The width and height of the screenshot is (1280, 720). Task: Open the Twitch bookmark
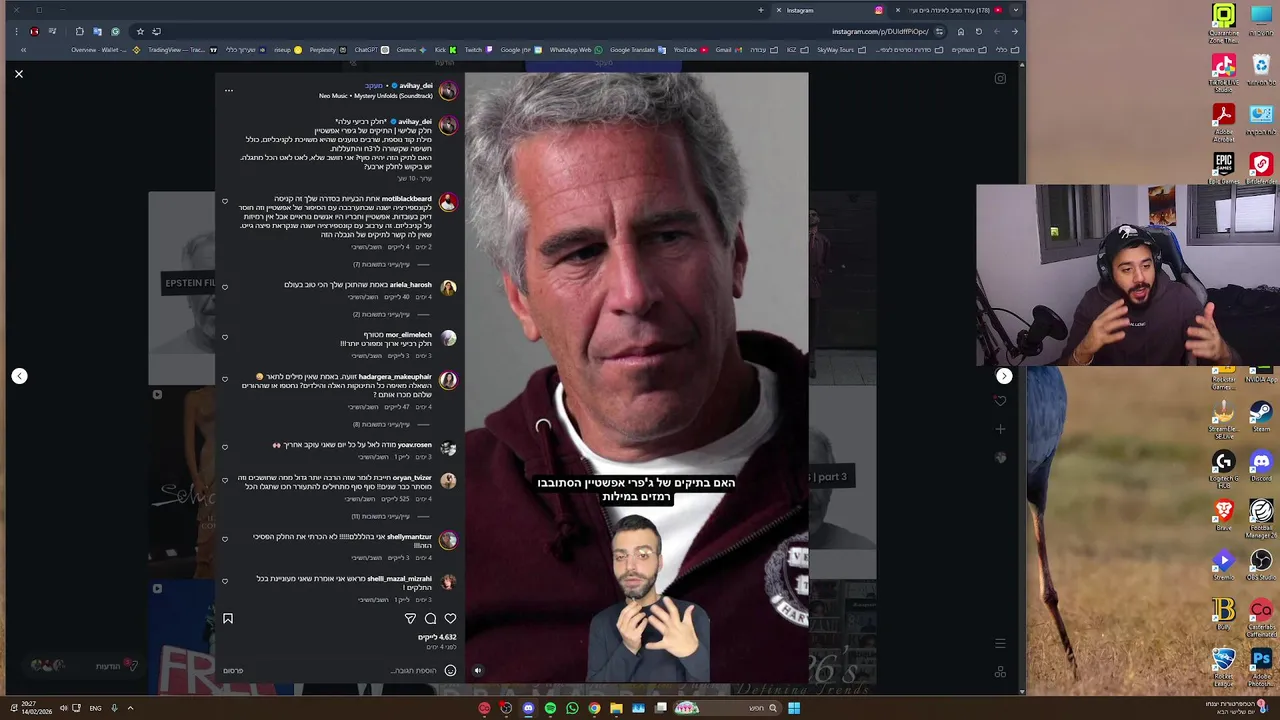pyautogui.click(x=477, y=50)
